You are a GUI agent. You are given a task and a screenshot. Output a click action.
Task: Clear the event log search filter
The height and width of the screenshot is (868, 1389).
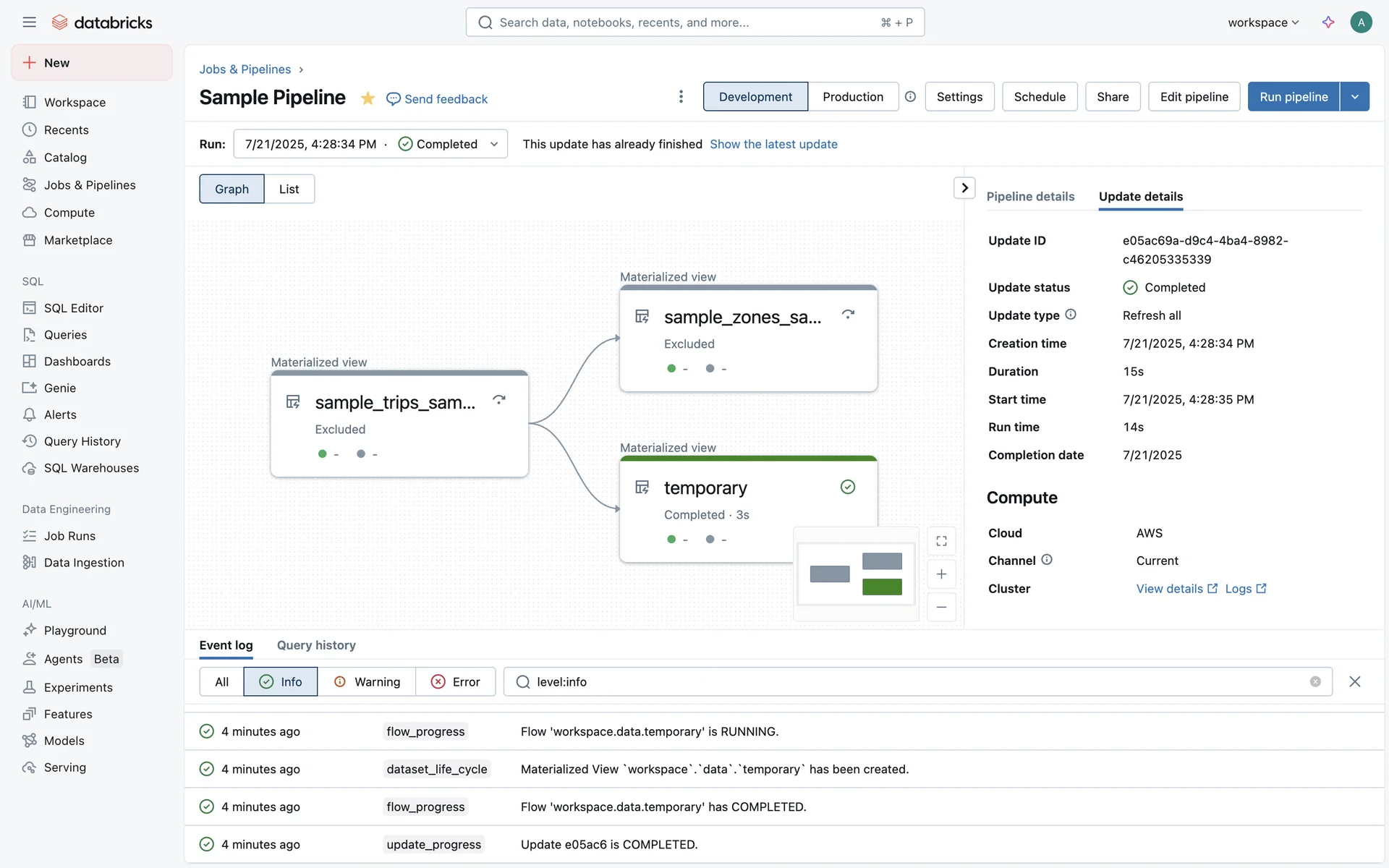(1315, 681)
